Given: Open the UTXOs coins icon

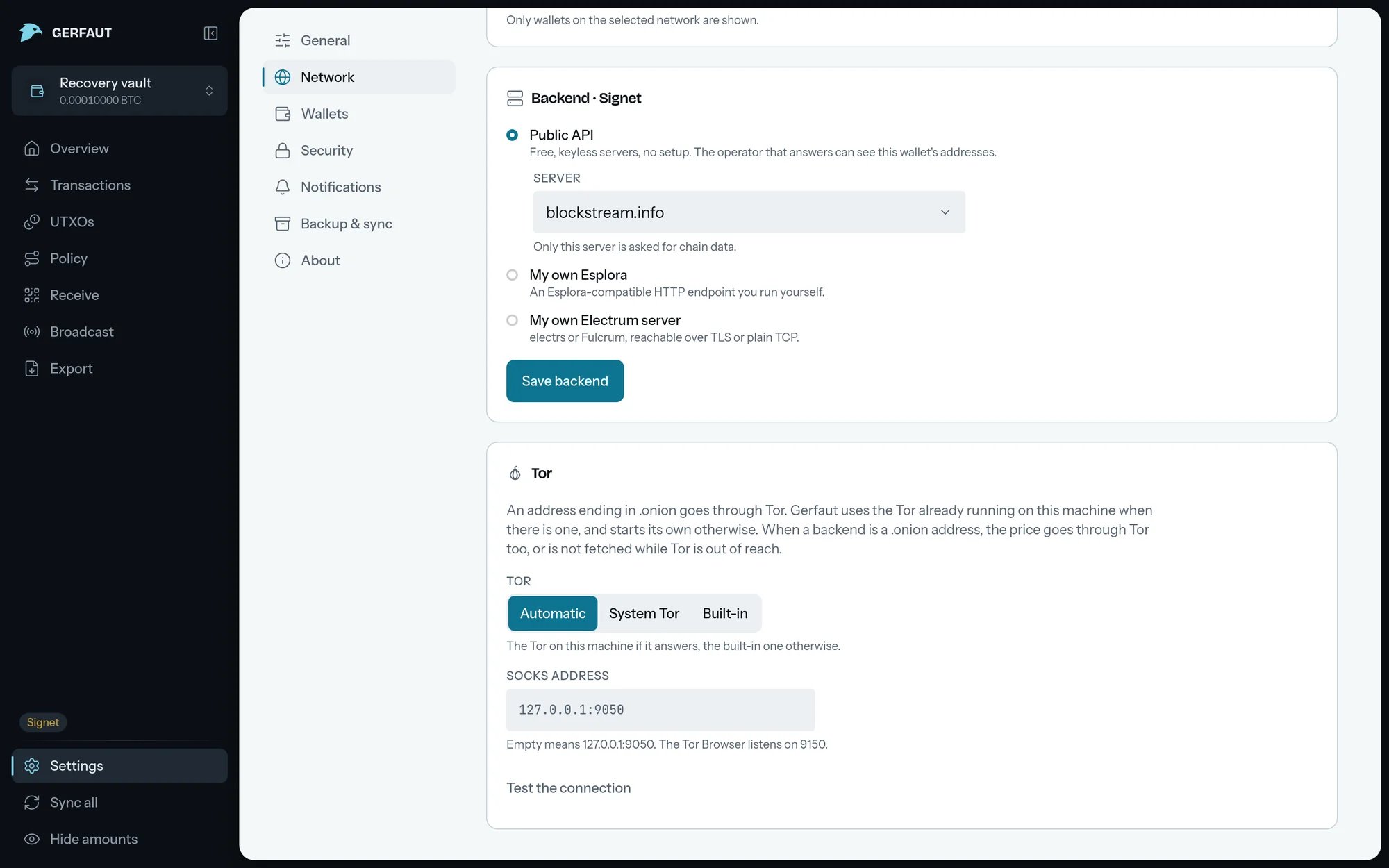Looking at the screenshot, I should tap(32, 222).
